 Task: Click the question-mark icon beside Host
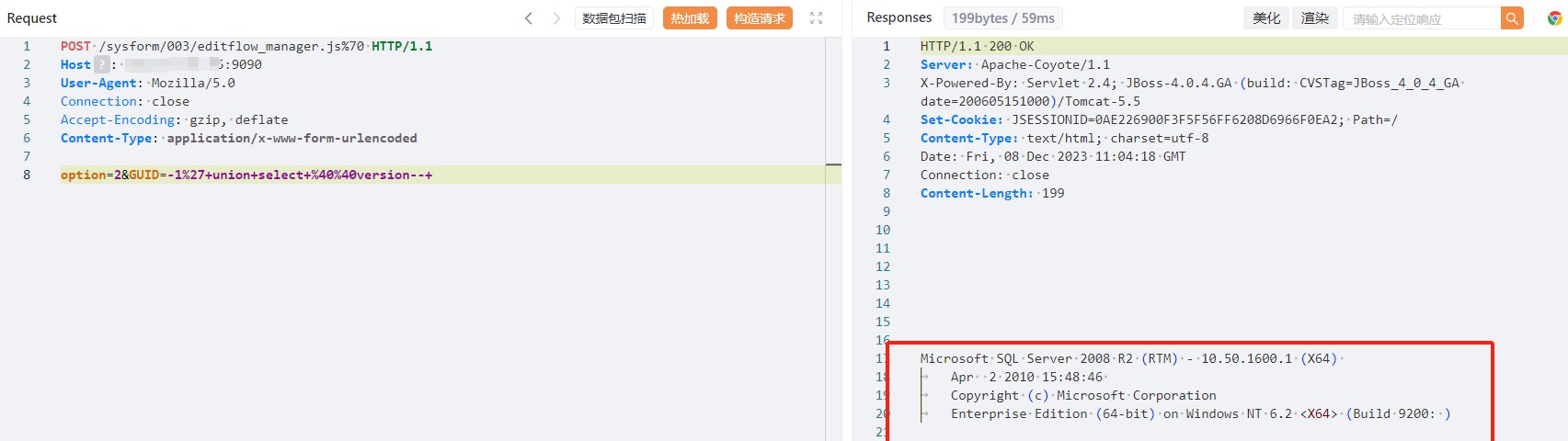pyautogui.click(x=101, y=64)
